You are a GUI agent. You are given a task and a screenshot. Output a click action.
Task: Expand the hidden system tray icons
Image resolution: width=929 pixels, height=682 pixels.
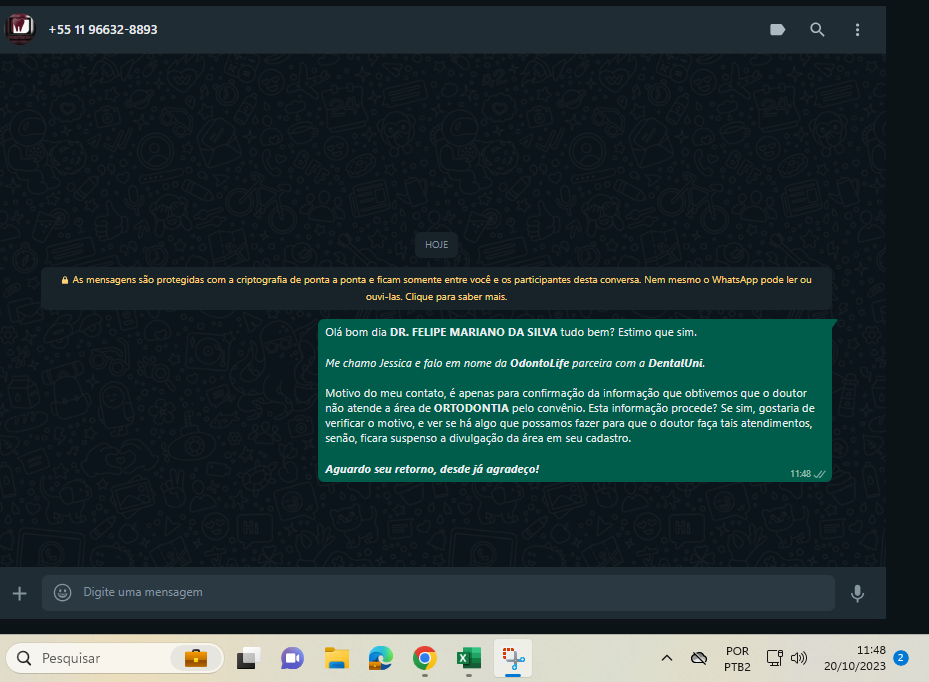(x=667, y=658)
